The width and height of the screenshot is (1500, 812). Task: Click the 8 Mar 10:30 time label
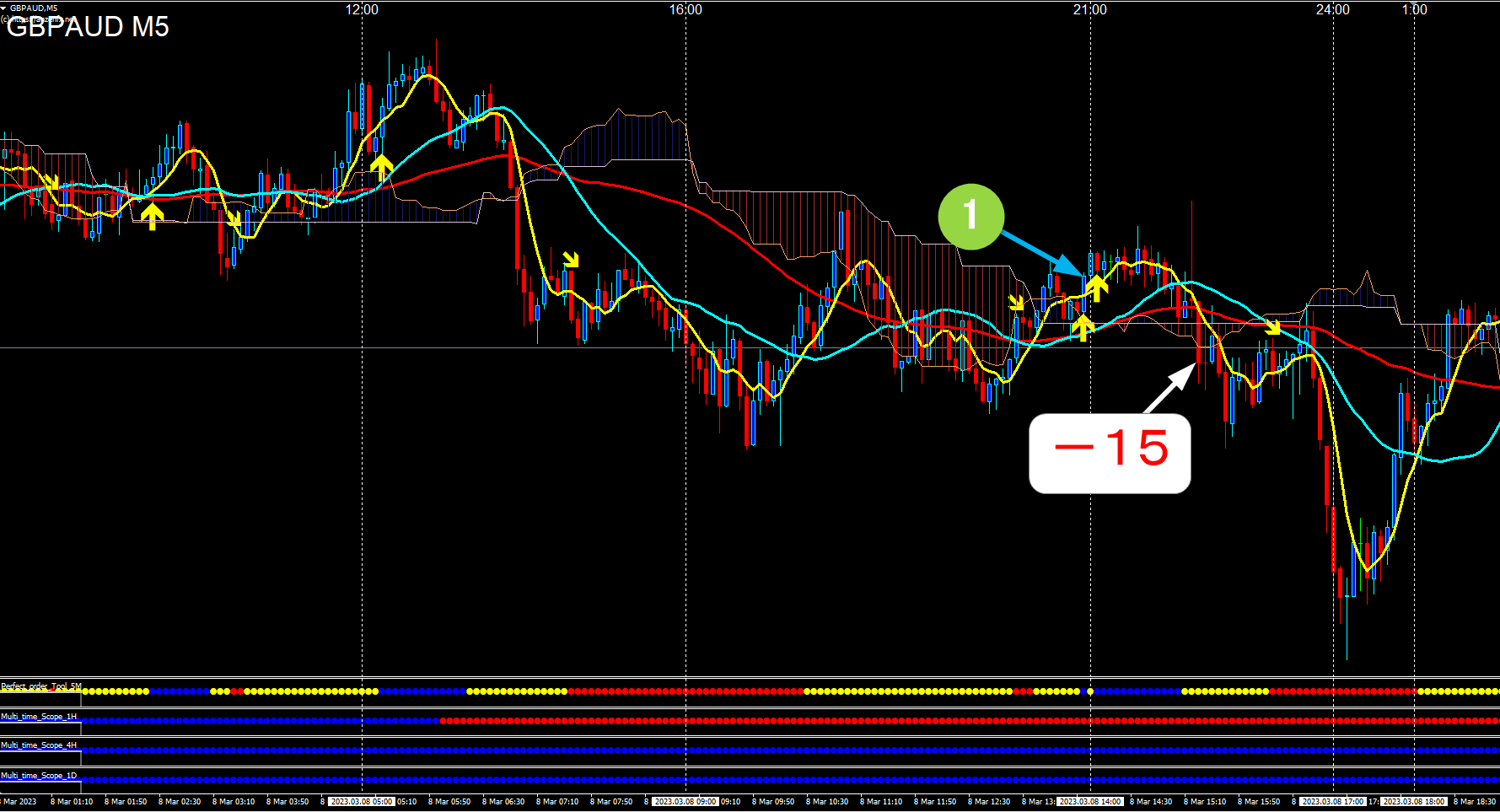click(827, 802)
